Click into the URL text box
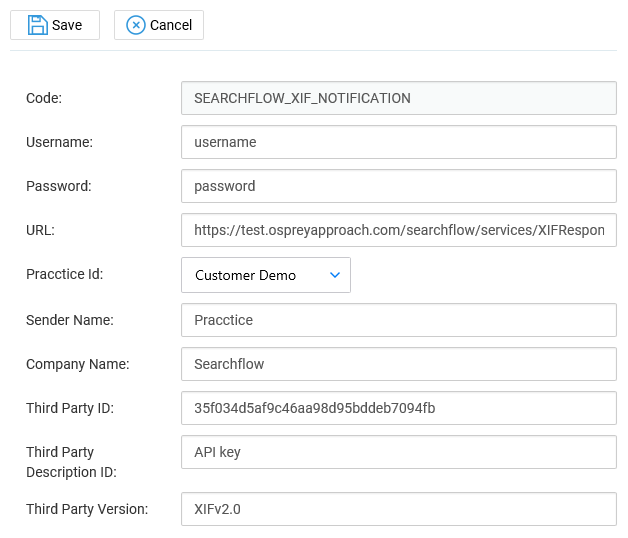628x538 pixels. [x=399, y=230]
